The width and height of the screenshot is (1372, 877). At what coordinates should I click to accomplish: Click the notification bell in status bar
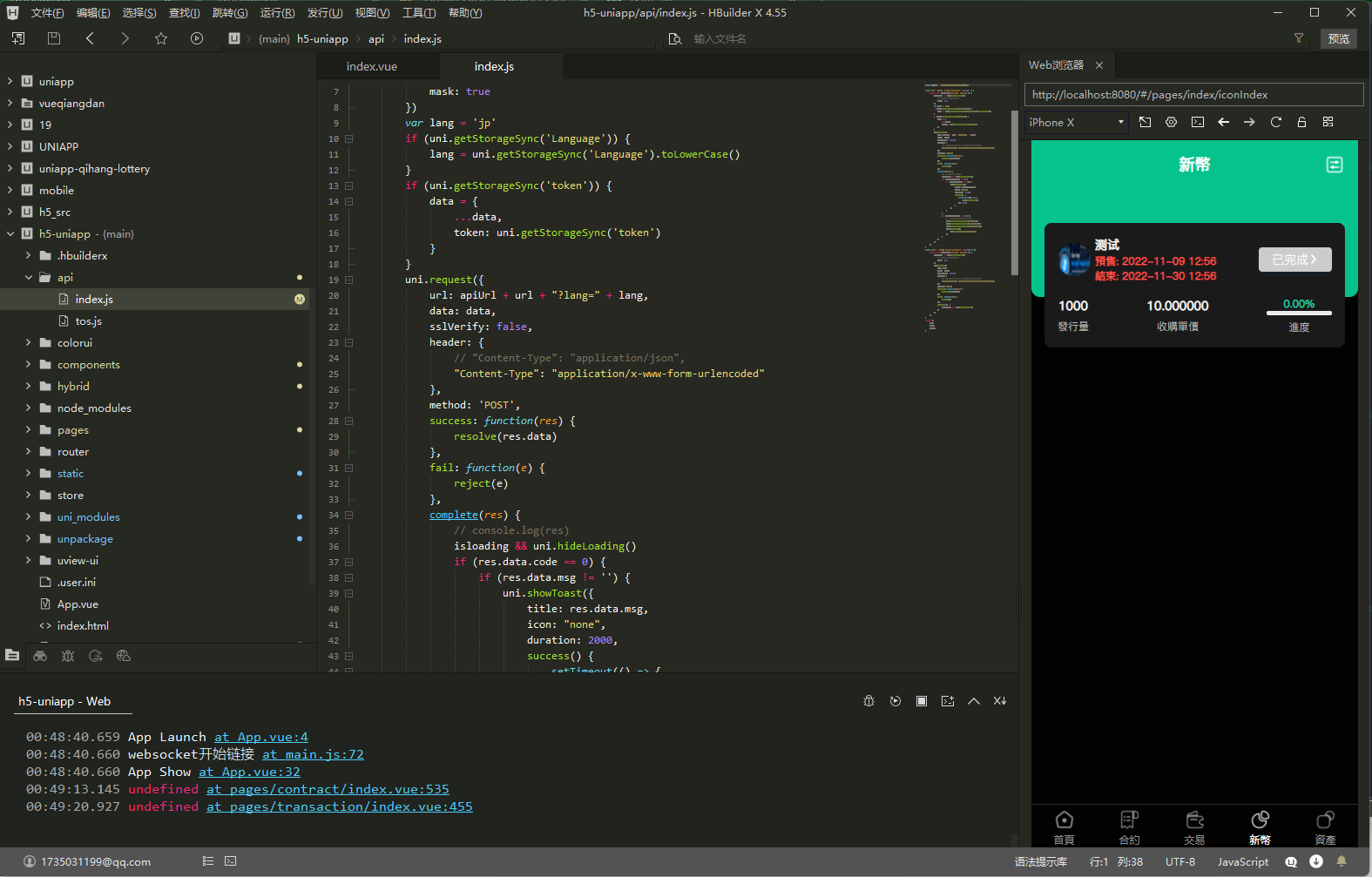(1342, 861)
